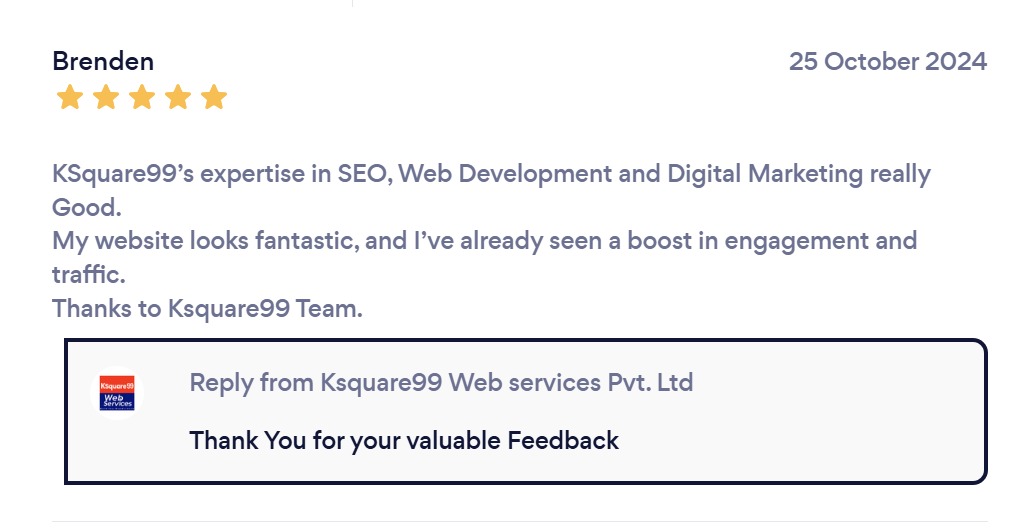Click the review date 25 October 2024

point(887,62)
